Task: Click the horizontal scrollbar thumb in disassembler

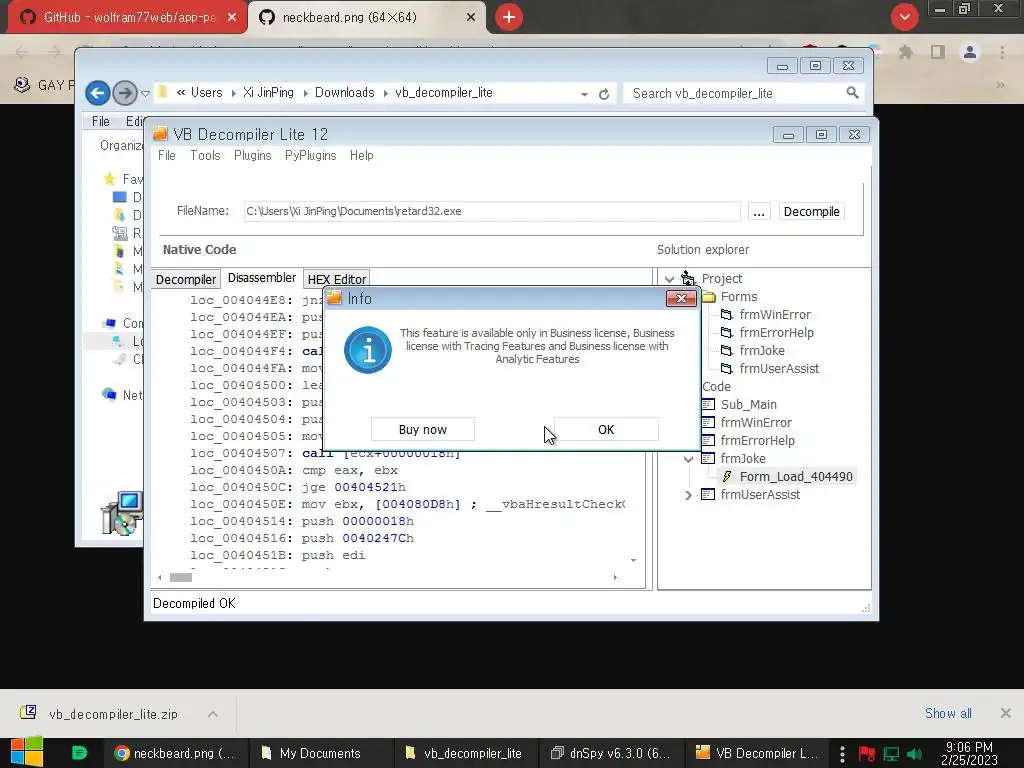Action: pos(181,577)
